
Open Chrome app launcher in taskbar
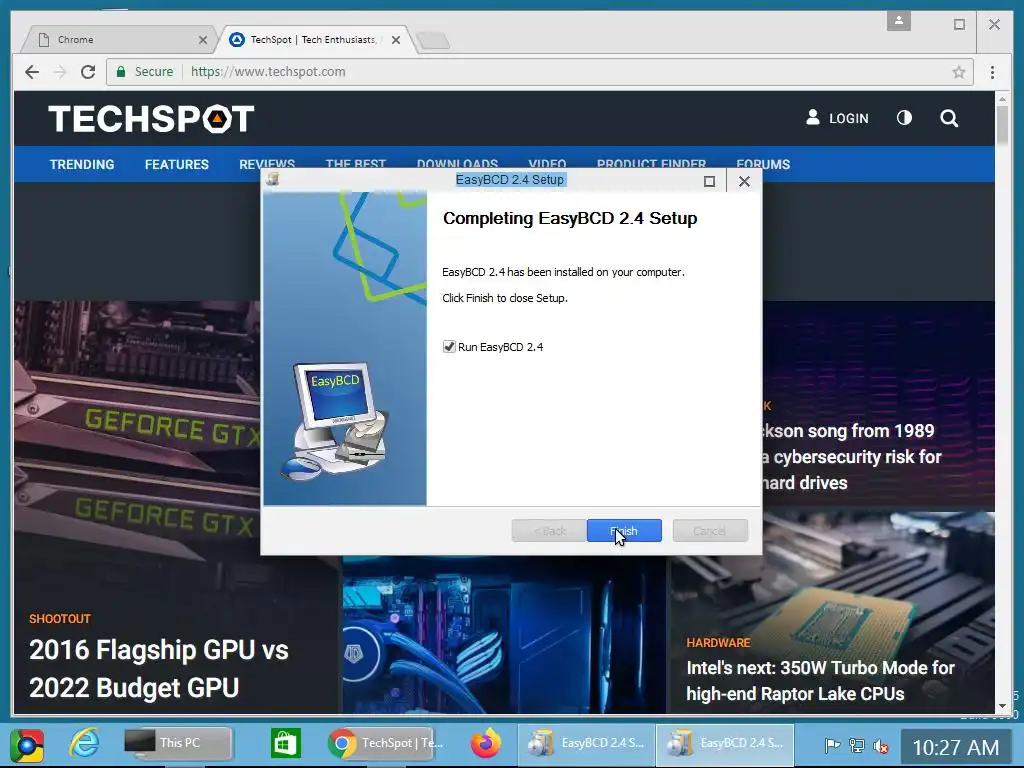tap(27, 745)
